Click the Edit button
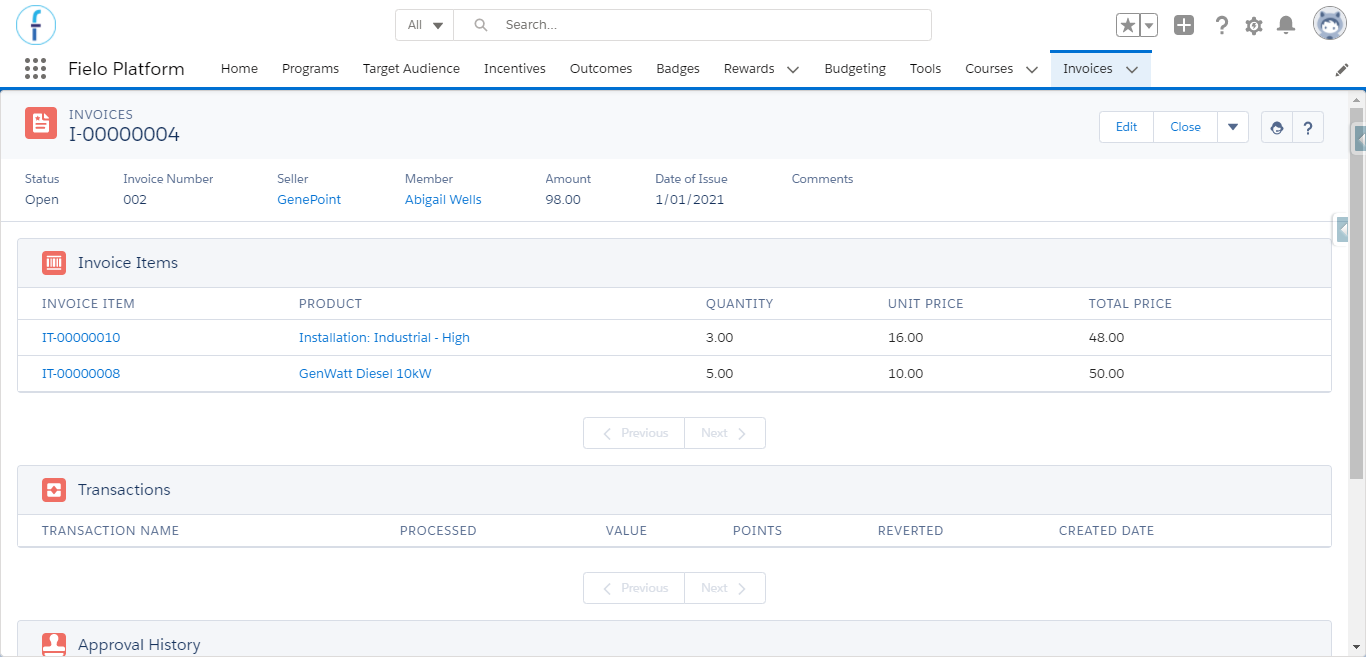The width and height of the screenshot is (1366, 657). 1127,127
